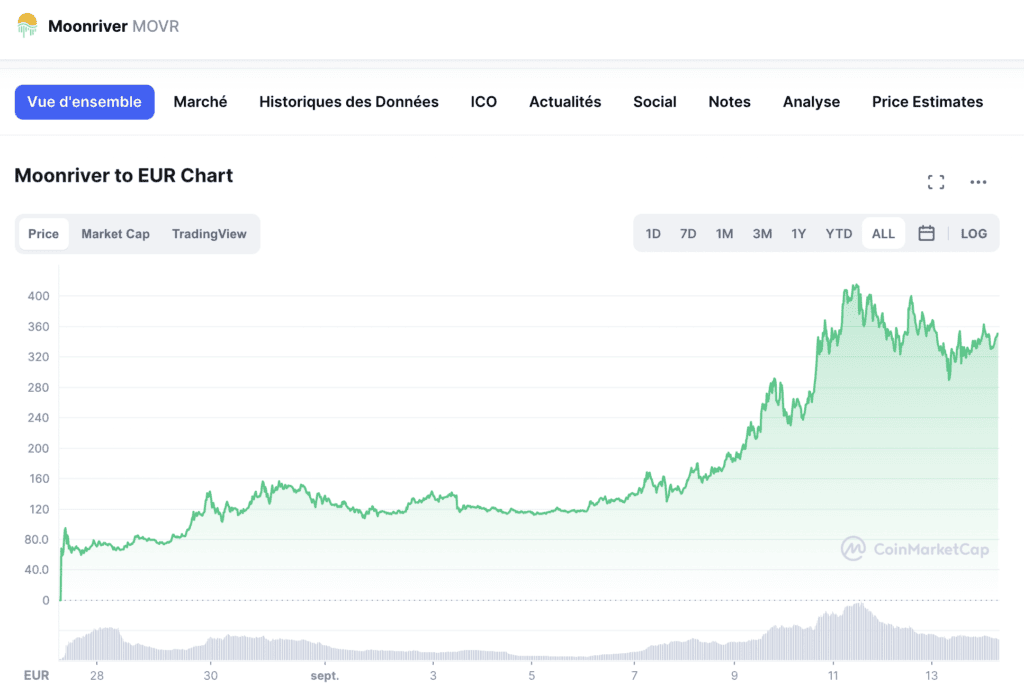Toggle LOG scale on the chart

[973, 234]
